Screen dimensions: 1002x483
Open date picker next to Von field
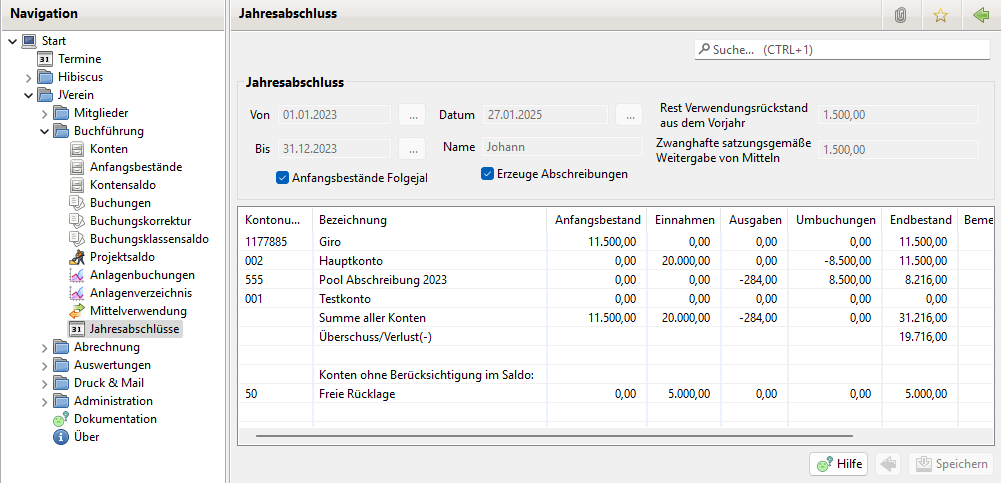pyautogui.click(x=412, y=115)
